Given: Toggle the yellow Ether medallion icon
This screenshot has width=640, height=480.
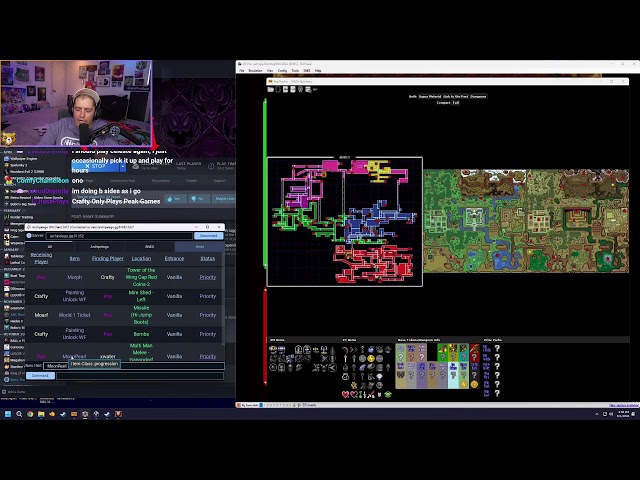Looking at the screenshot, I should click(371, 359).
